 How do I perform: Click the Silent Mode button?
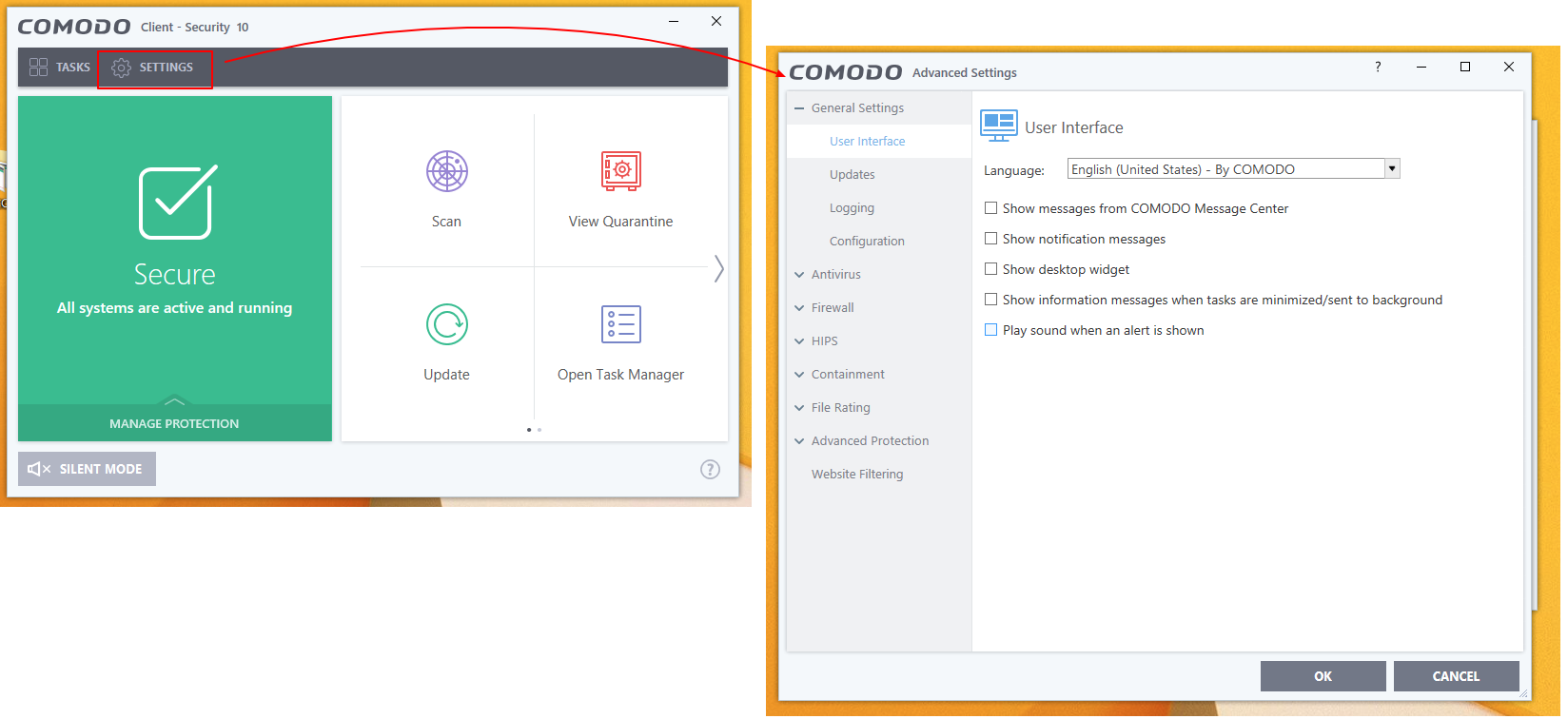tap(87, 469)
